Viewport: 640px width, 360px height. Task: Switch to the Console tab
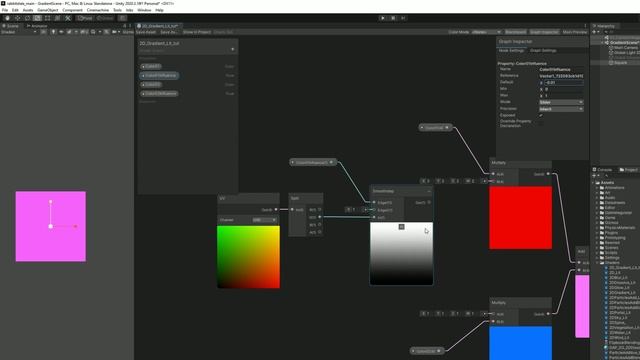pos(602,170)
